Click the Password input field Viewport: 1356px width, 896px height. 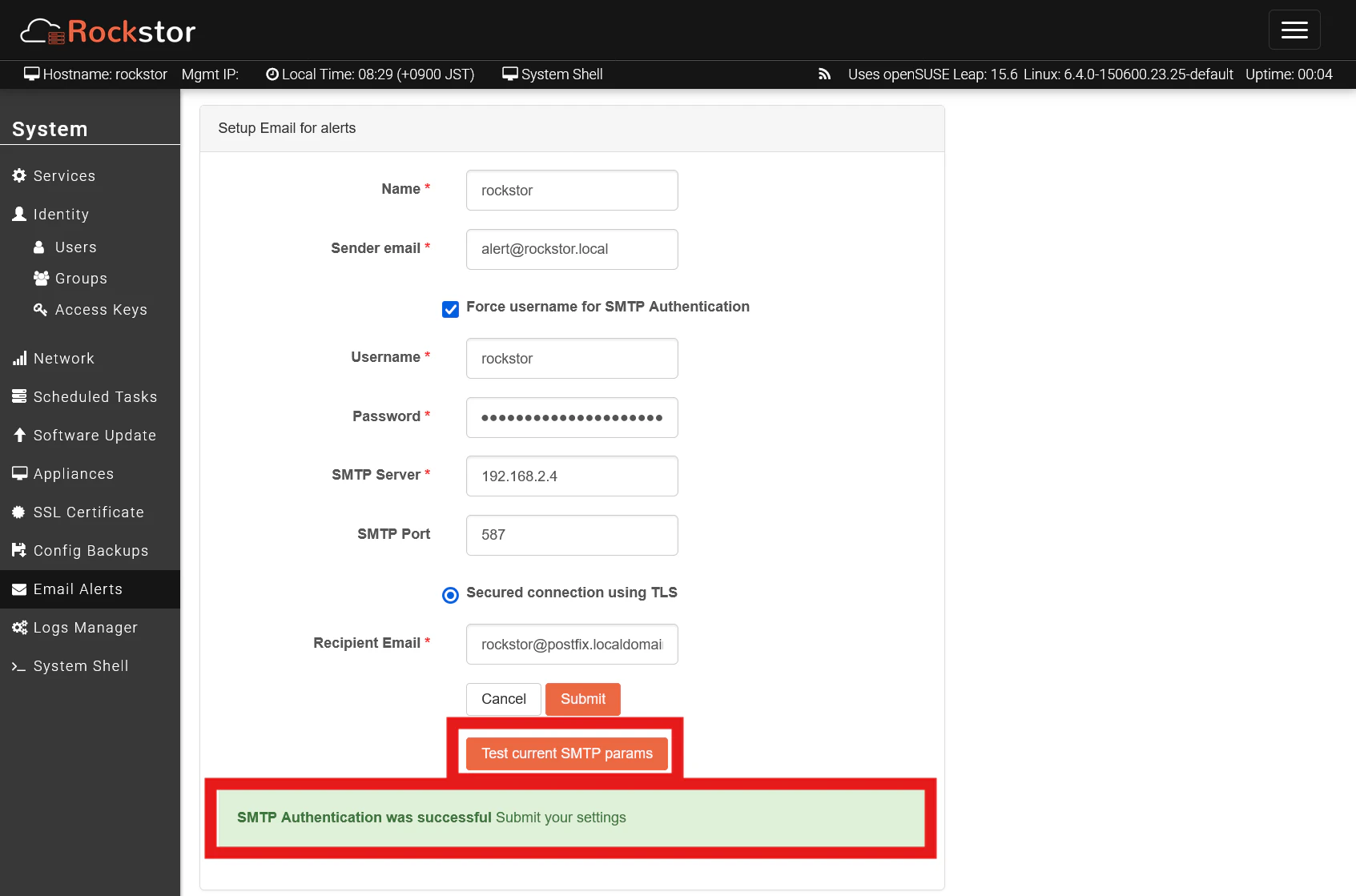click(572, 417)
